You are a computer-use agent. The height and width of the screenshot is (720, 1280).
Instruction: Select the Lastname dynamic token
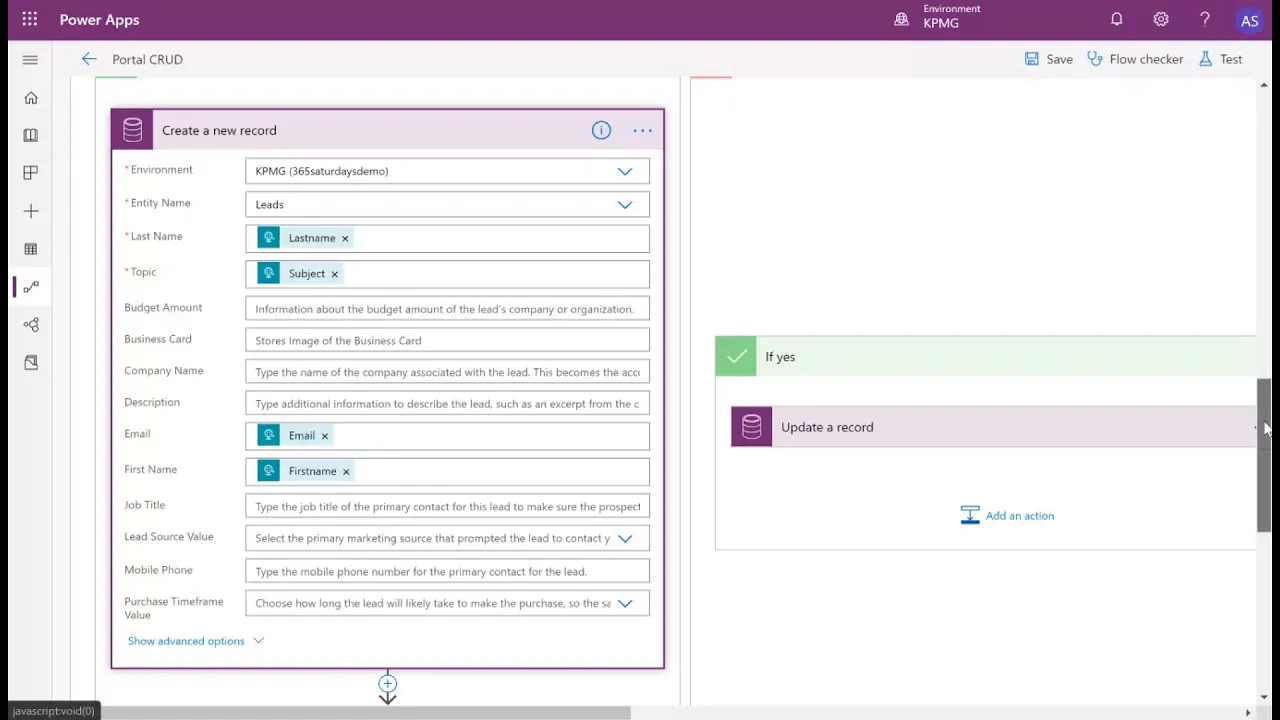click(304, 238)
